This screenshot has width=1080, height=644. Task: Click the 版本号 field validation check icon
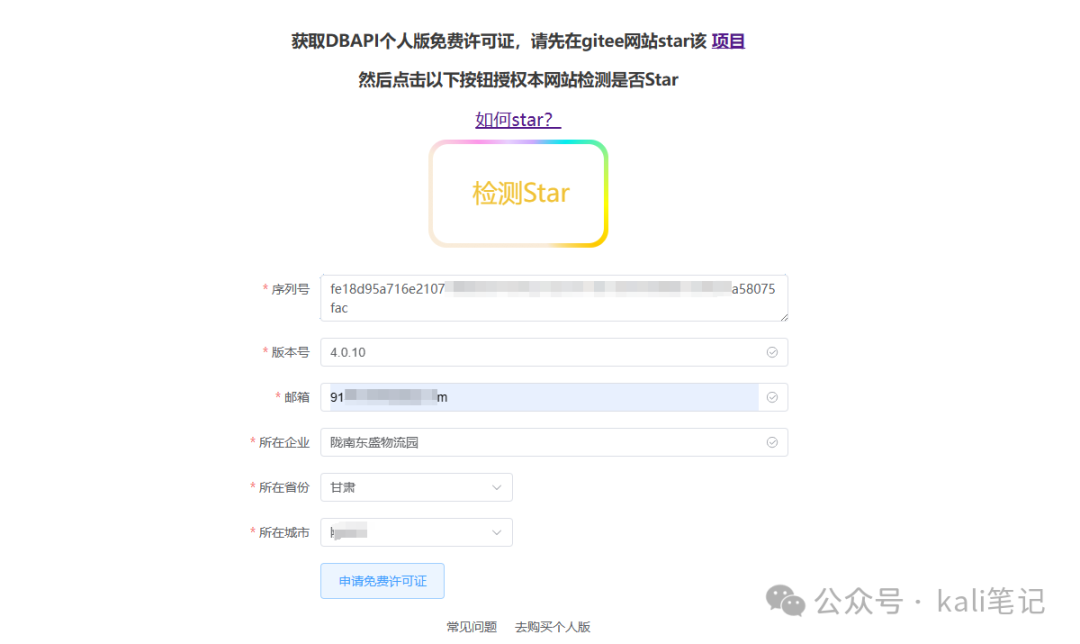[x=772, y=353]
